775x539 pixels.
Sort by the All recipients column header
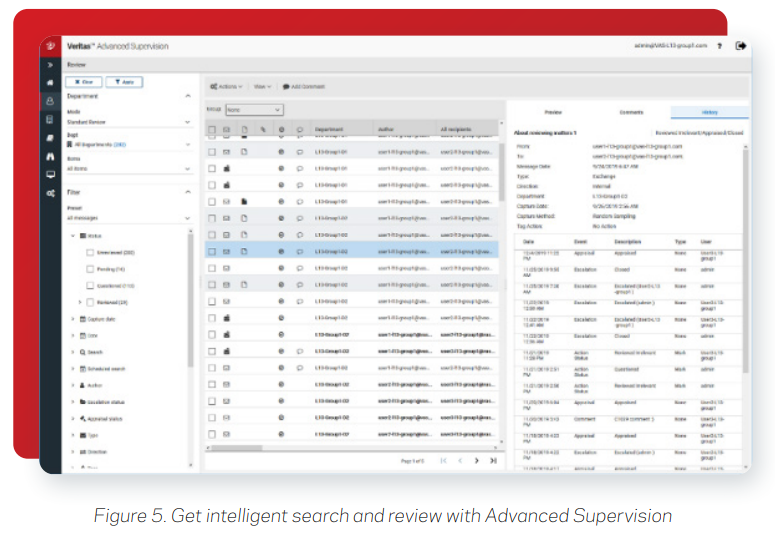pyautogui.click(x=456, y=129)
